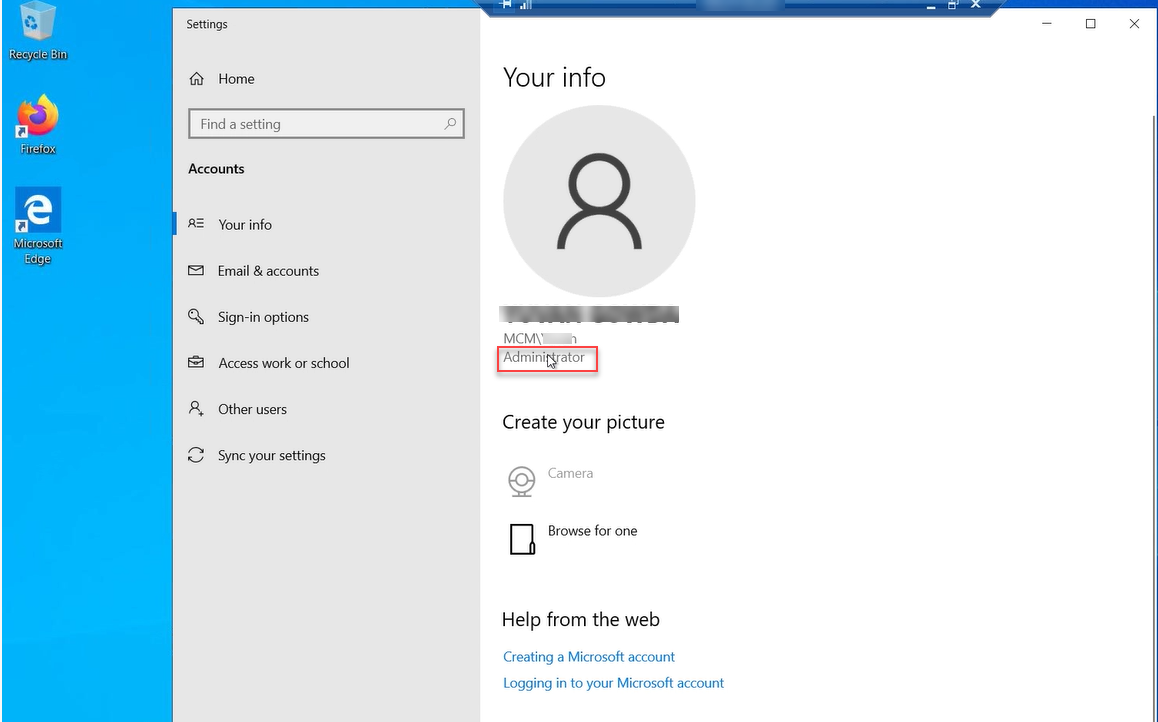Click the Sign-in options key icon
Image resolution: width=1158 pixels, height=722 pixels.
(x=196, y=317)
